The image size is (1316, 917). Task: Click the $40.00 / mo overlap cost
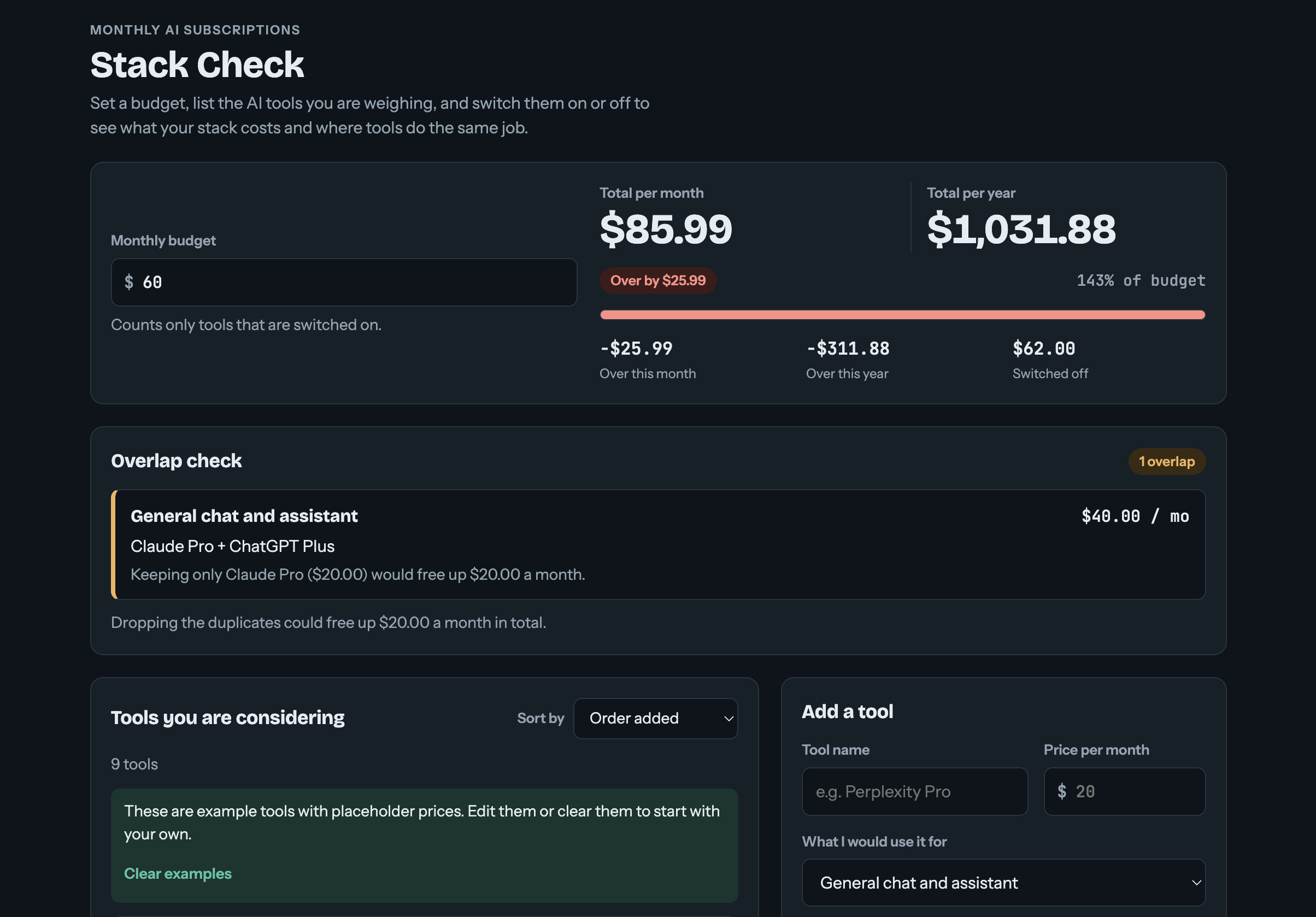[1135, 516]
